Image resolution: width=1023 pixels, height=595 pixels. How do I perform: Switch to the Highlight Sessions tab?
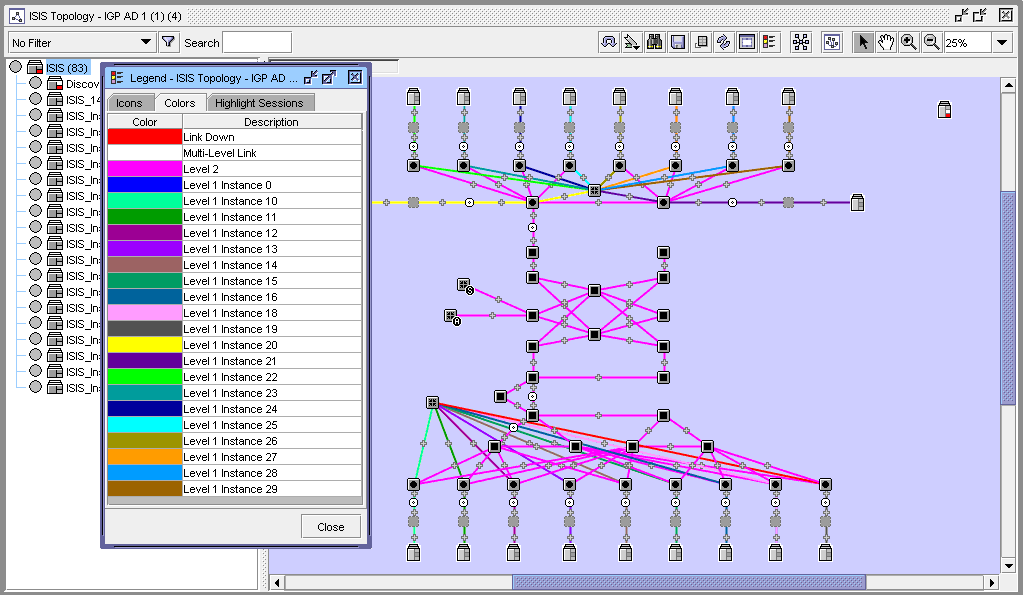(x=259, y=103)
